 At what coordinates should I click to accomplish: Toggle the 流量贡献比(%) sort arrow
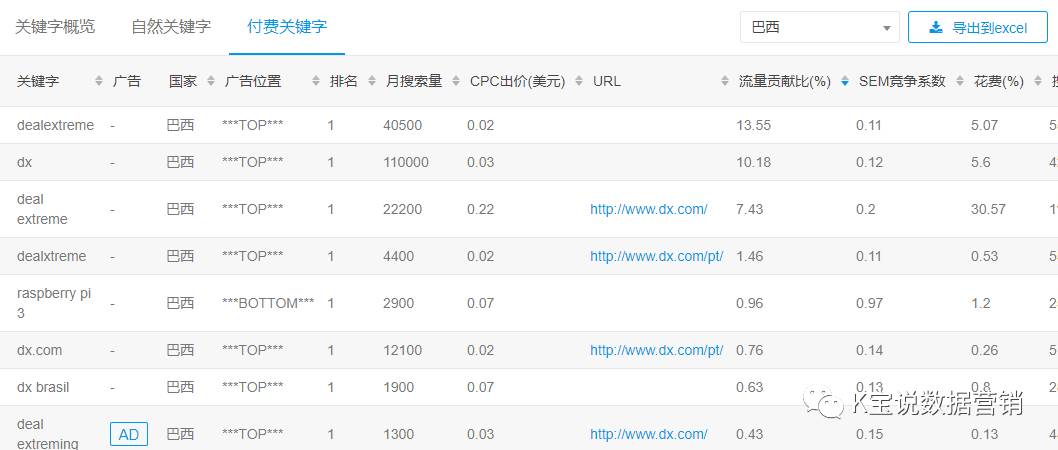coord(845,81)
